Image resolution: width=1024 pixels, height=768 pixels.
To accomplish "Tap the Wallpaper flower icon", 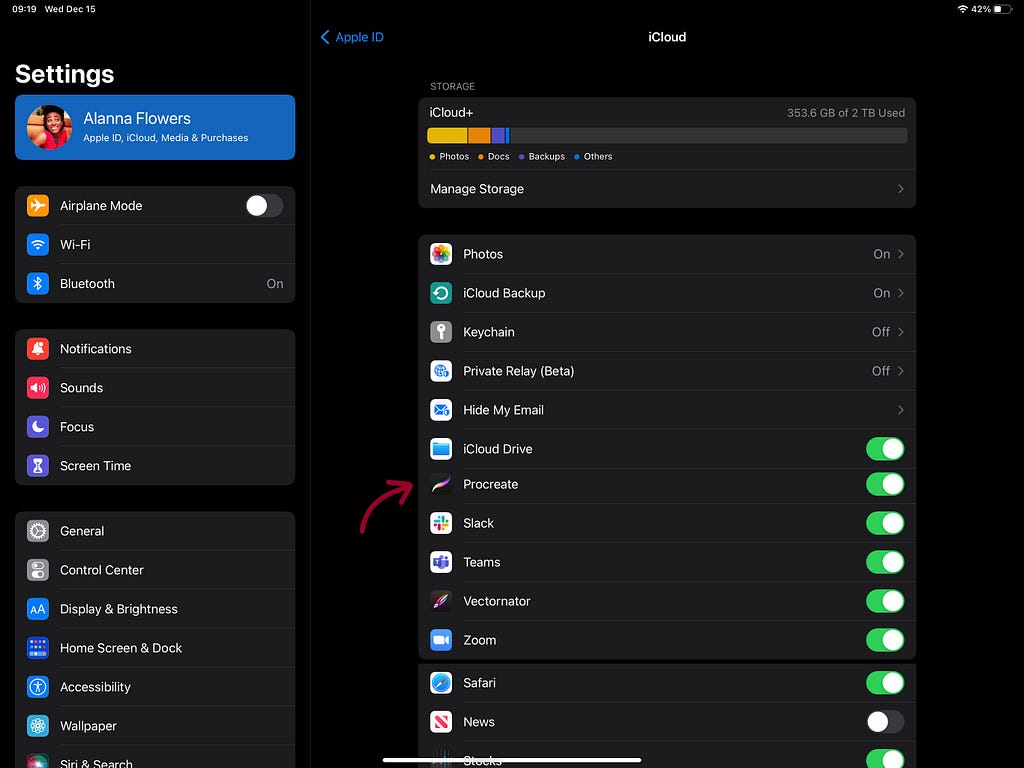I will click(38, 726).
